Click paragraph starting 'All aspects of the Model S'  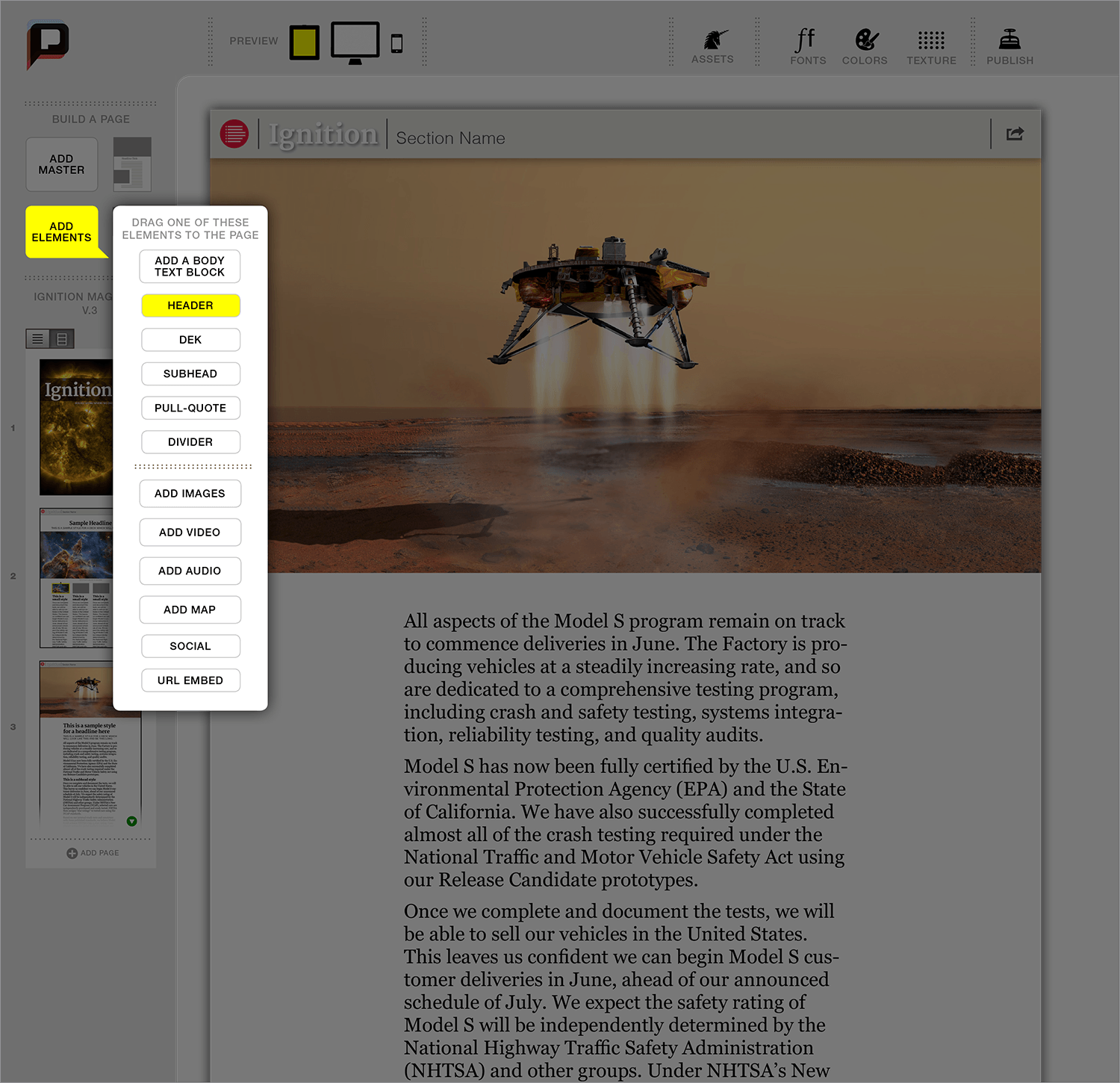coord(626,678)
